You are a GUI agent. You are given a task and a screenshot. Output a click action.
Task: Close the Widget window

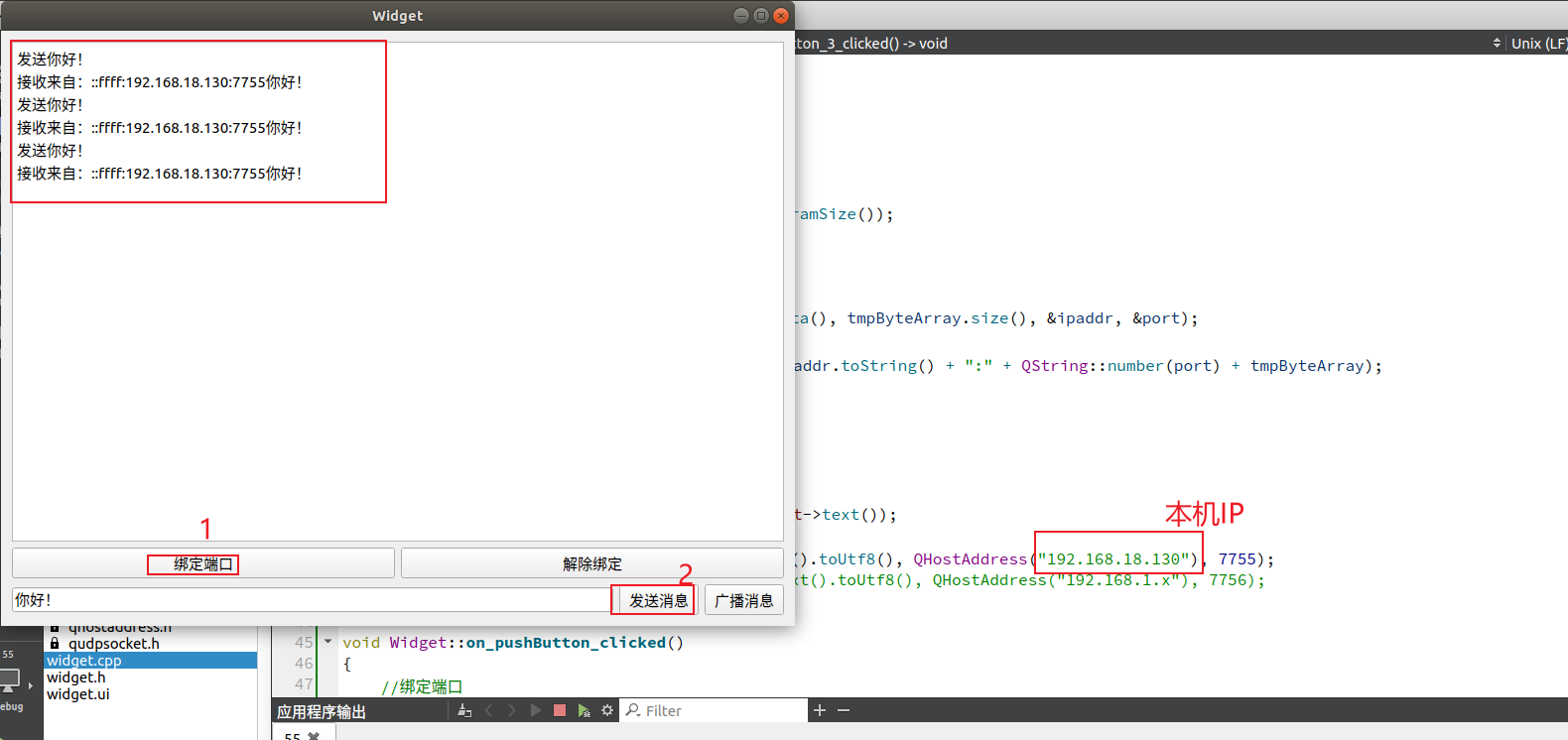tap(781, 15)
